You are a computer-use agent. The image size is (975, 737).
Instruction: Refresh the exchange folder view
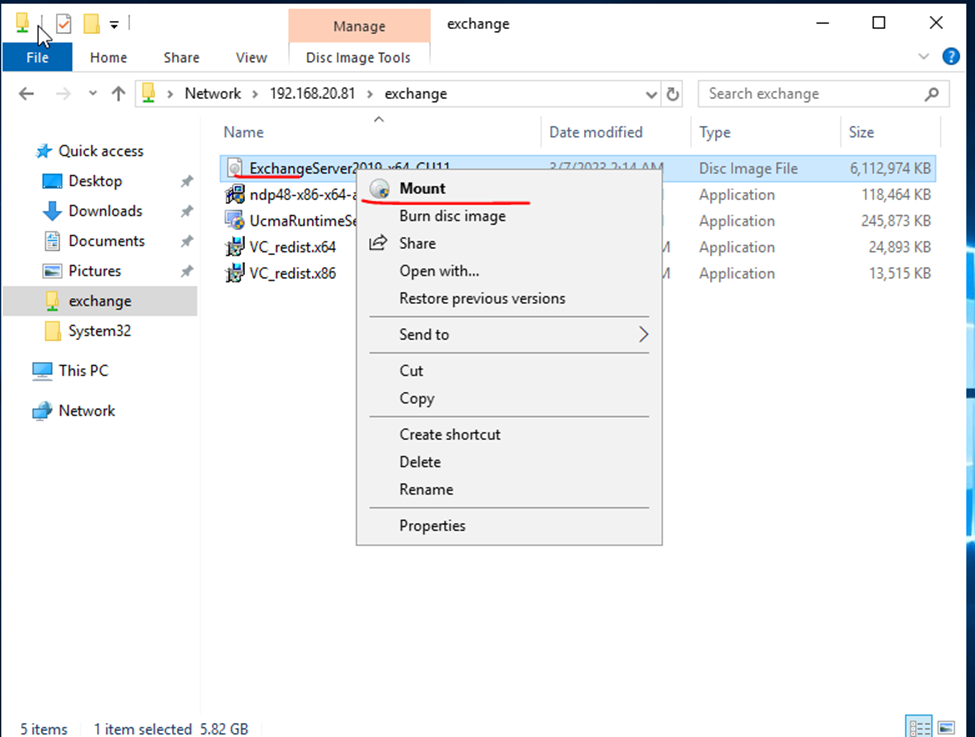coord(673,94)
